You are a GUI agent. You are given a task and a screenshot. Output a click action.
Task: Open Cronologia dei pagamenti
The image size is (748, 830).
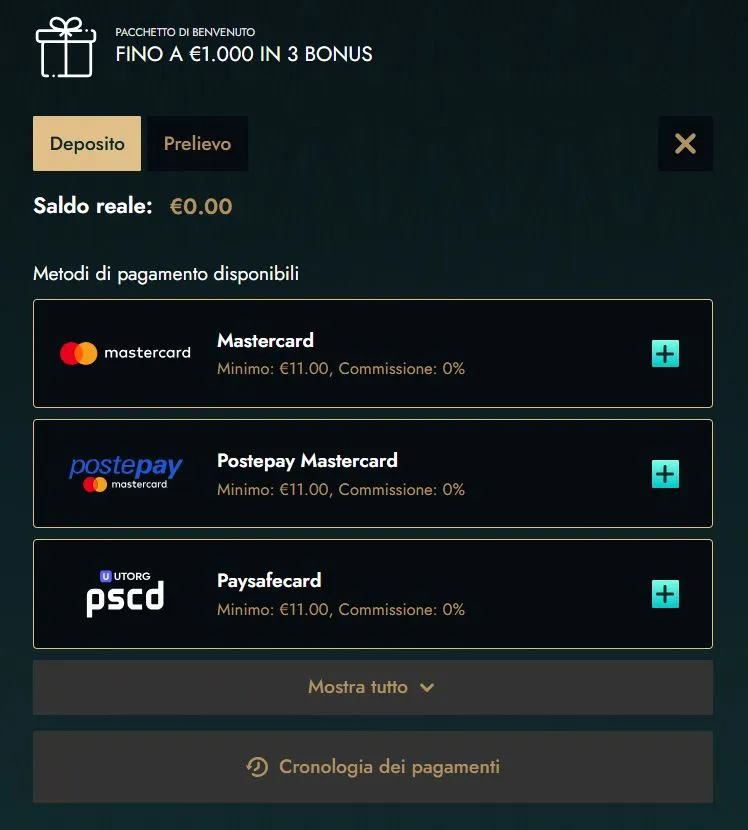coord(389,767)
